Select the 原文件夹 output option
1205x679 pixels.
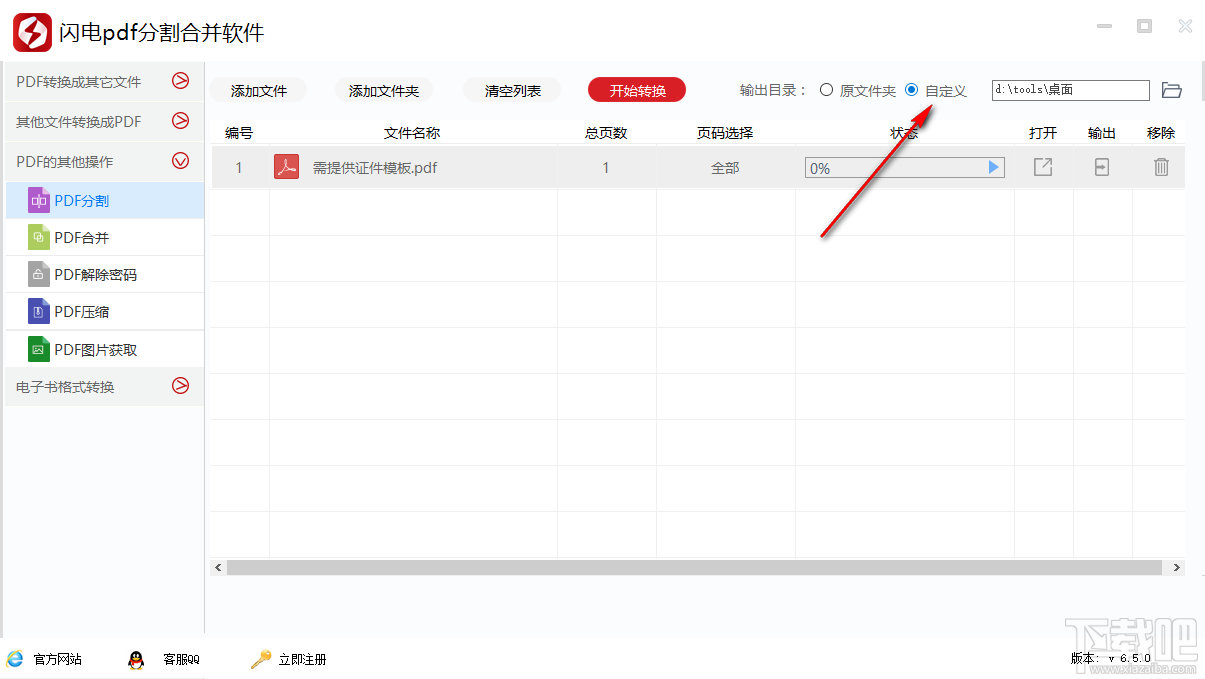click(827, 89)
